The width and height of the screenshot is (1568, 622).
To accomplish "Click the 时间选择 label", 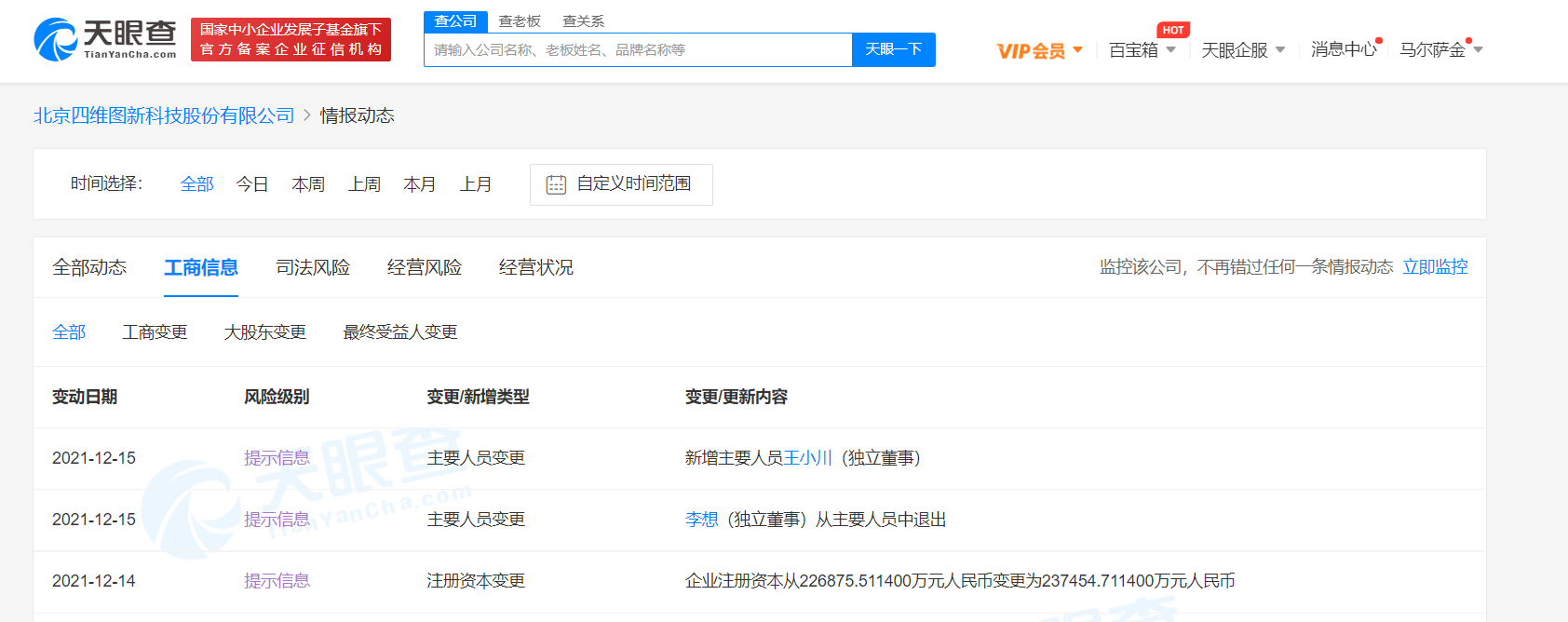I will click(107, 183).
